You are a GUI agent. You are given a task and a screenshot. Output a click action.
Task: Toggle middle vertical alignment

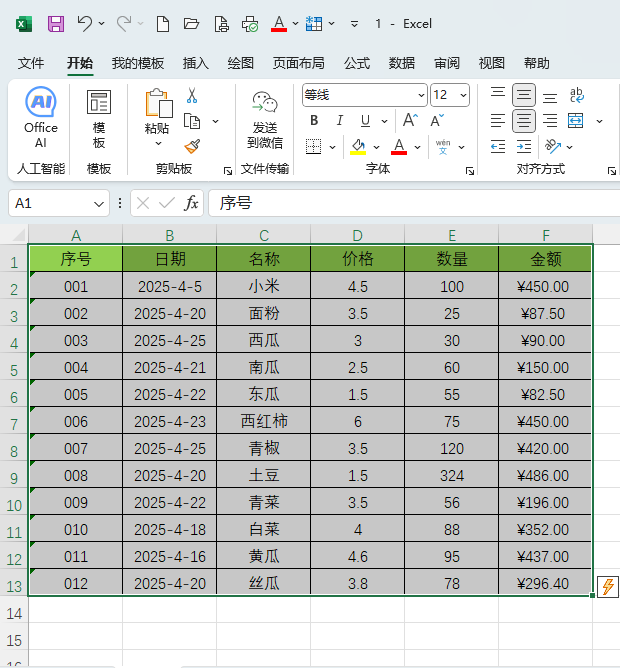tap(524, 95)
